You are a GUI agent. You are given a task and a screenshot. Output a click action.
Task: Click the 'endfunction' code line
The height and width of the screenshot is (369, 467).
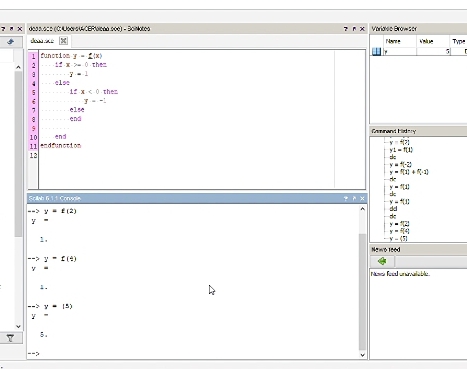tap(61, 146)
